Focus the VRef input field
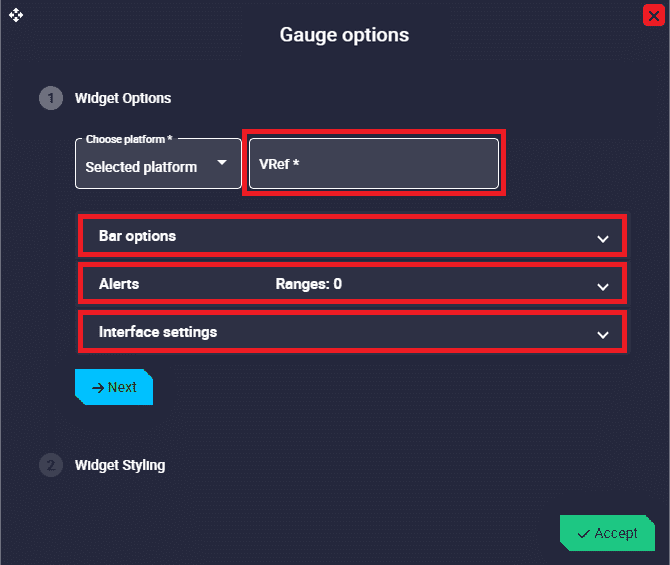Viewport: 670px width, 565px height. 373,163
